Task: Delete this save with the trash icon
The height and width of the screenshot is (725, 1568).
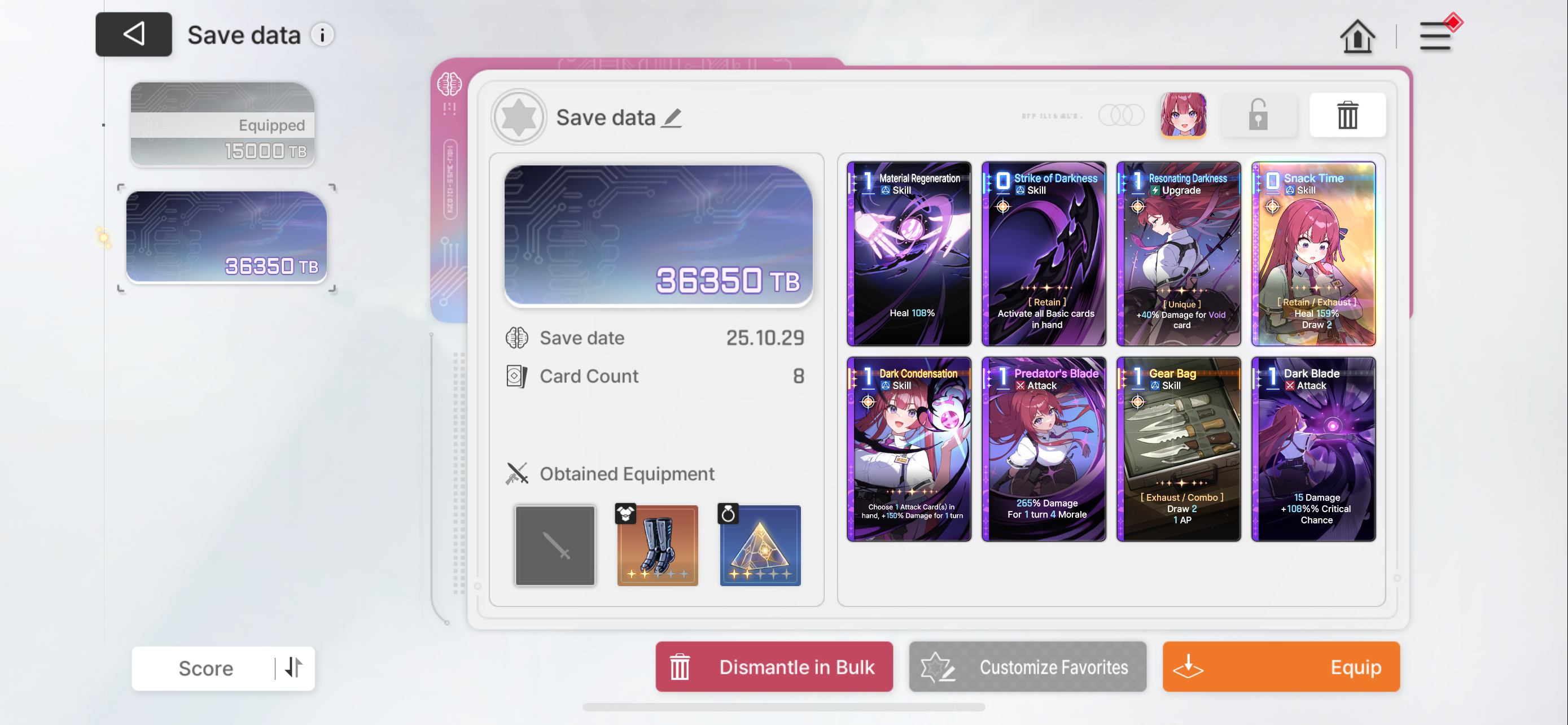Action: point(1347,115)
